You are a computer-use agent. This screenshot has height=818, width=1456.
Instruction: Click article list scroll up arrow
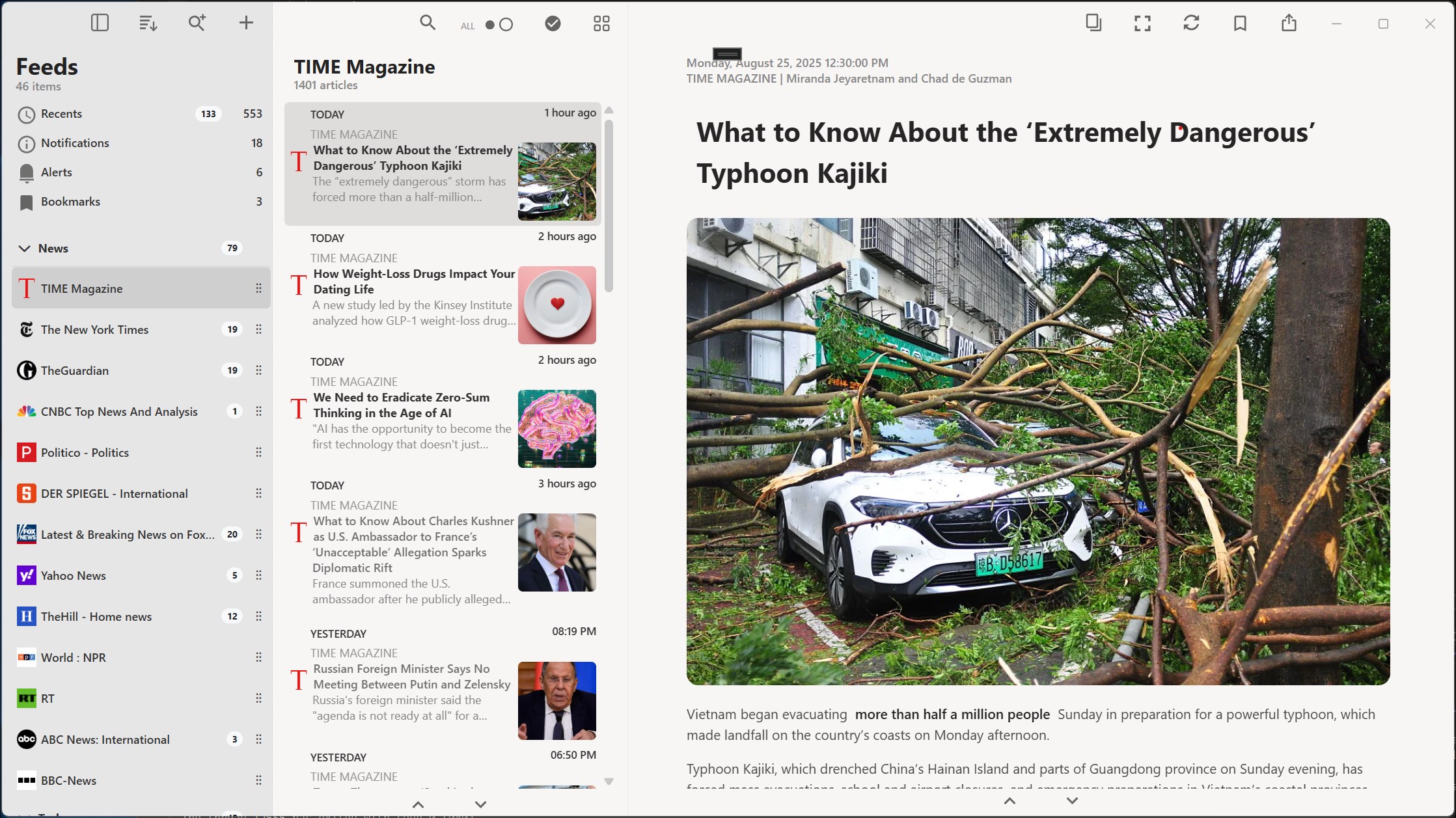(609, 110)
